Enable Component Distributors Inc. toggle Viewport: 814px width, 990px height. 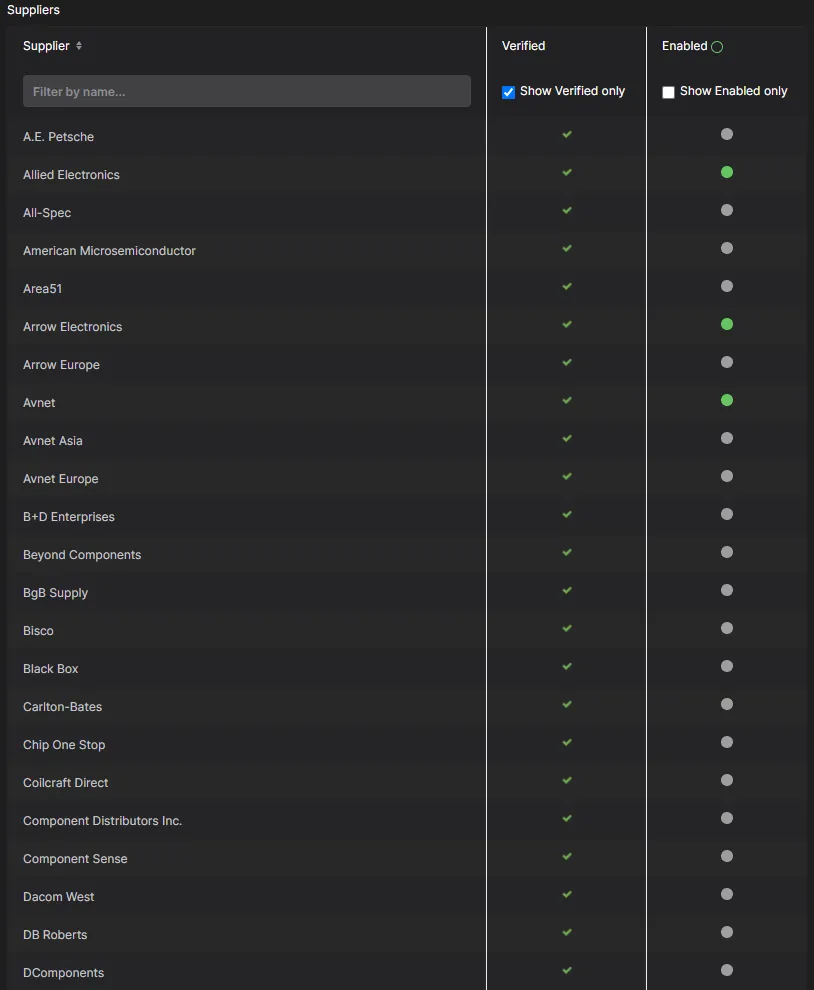pos(727,818)
